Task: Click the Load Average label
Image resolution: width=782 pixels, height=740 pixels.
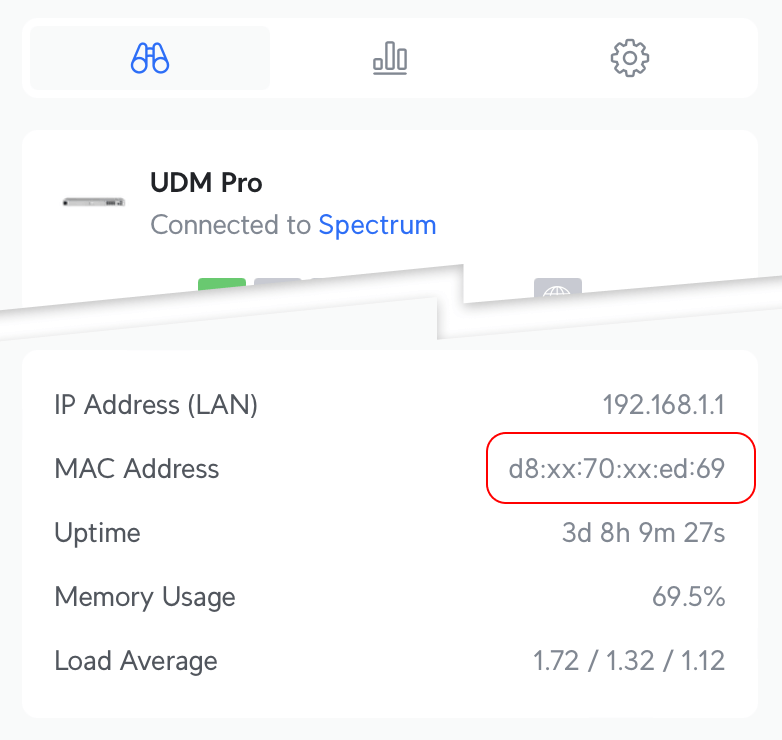Action: [136, 661]
